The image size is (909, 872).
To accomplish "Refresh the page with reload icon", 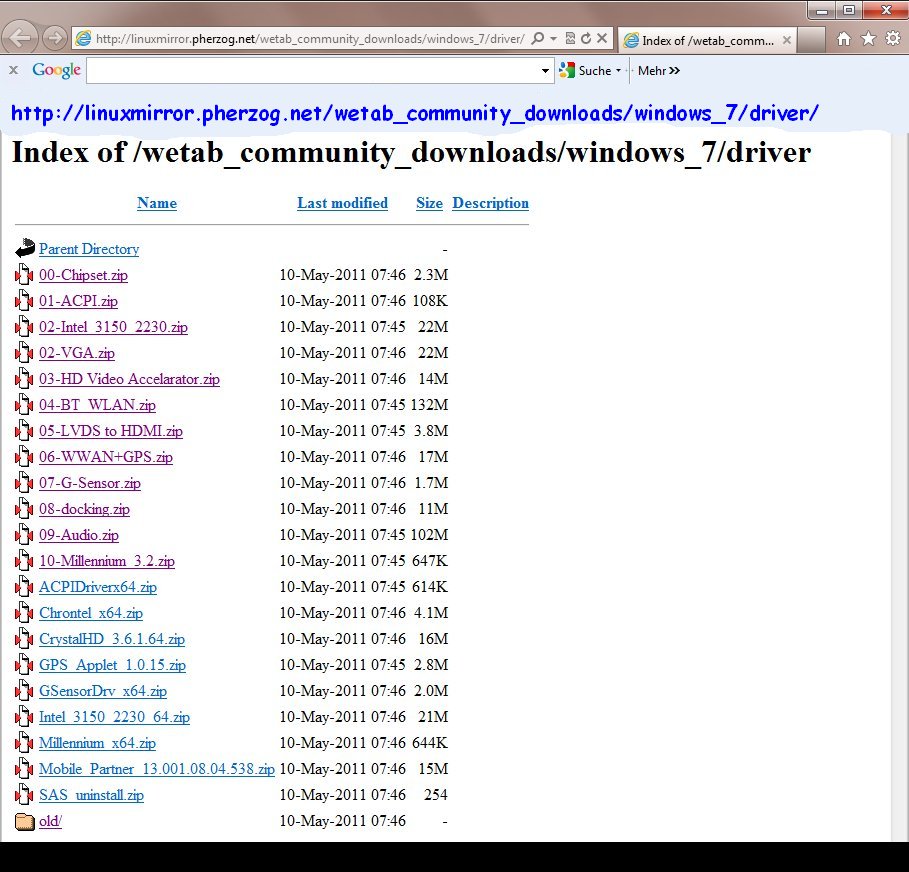I will click(x=586, y=38).
